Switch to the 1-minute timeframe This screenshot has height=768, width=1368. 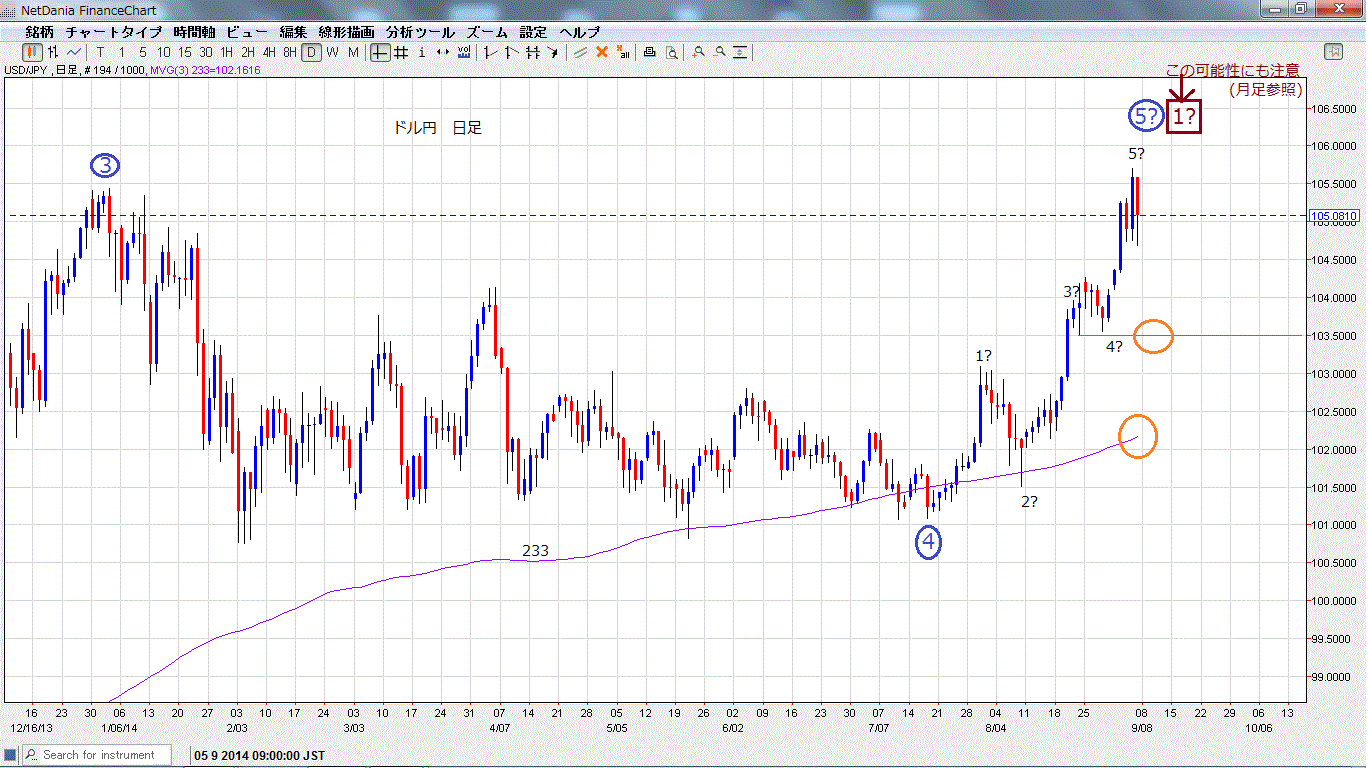[x=122, y=52]
